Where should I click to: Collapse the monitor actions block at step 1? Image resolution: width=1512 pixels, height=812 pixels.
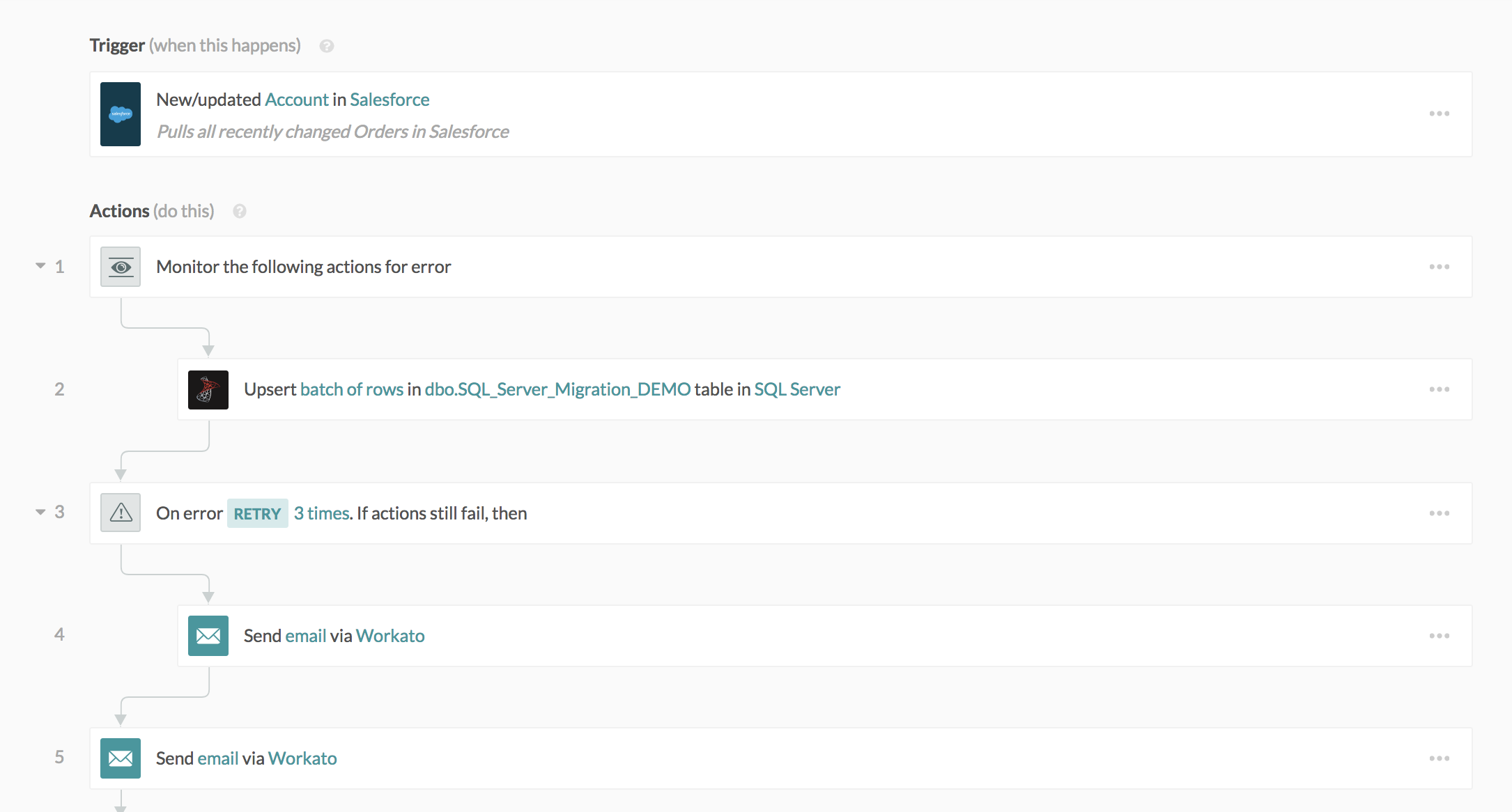[40, 265]
